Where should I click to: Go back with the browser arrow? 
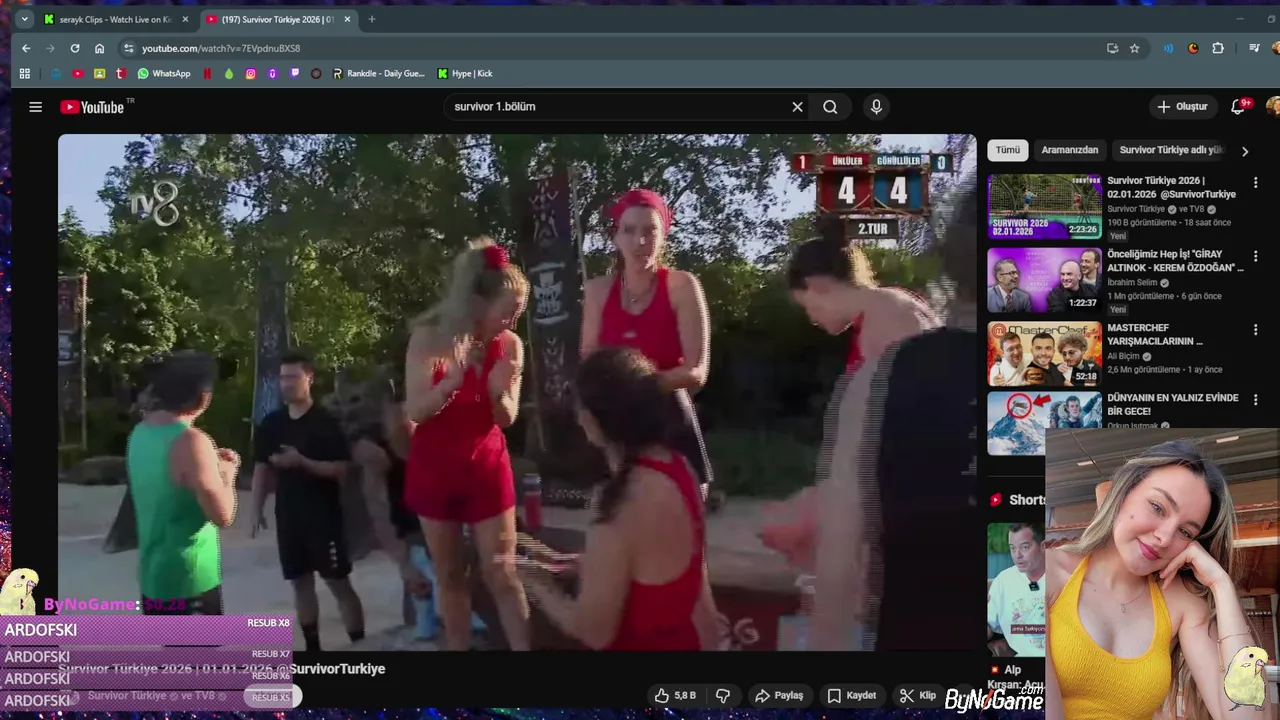(x=26, y=48)
